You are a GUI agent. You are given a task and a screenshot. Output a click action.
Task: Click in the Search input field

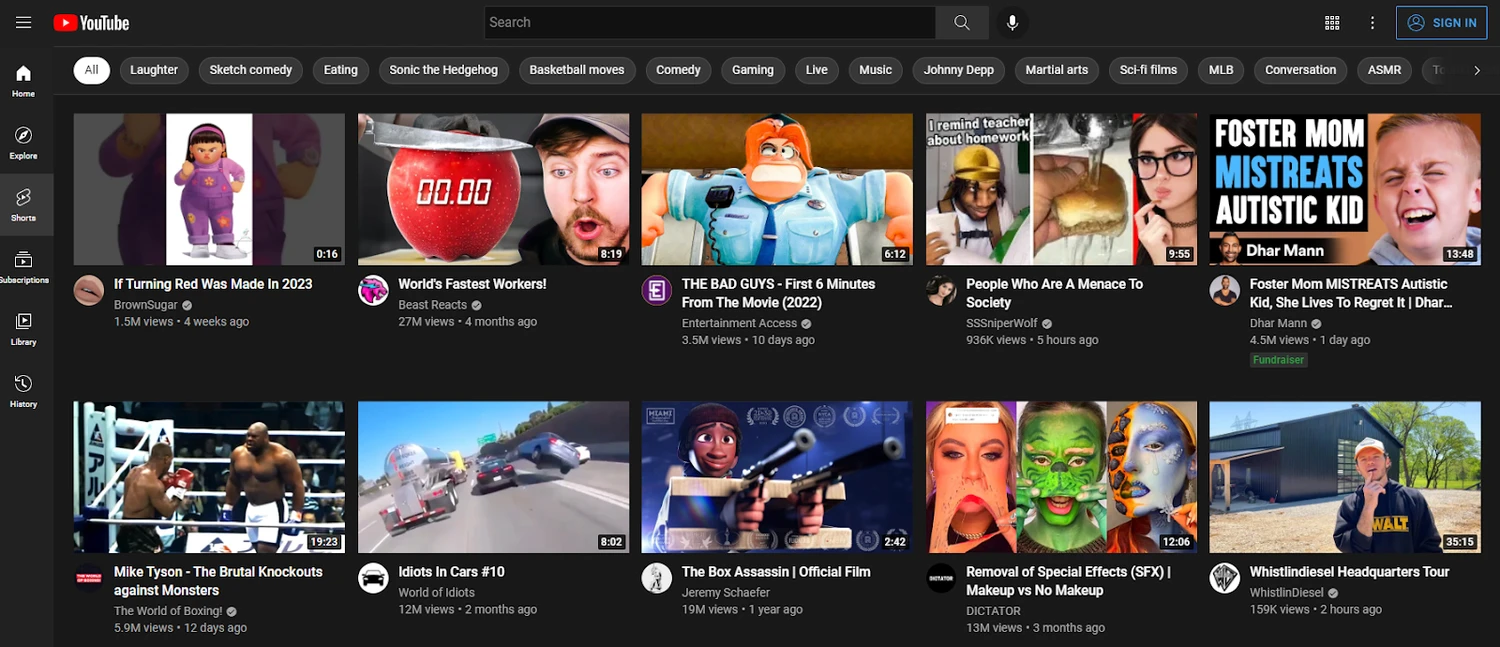(710, 22)
